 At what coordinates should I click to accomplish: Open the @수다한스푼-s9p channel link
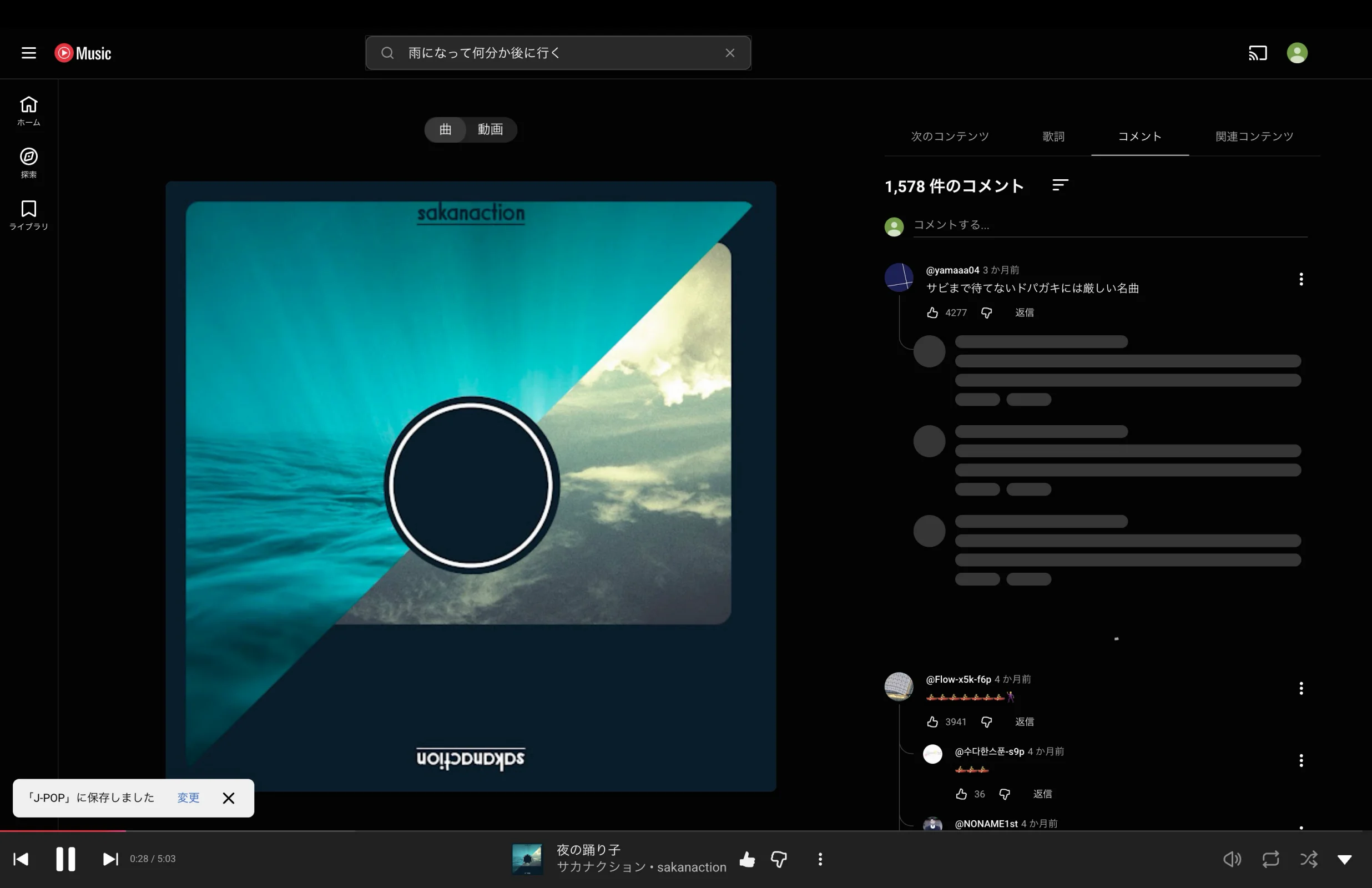coord(990,752)
